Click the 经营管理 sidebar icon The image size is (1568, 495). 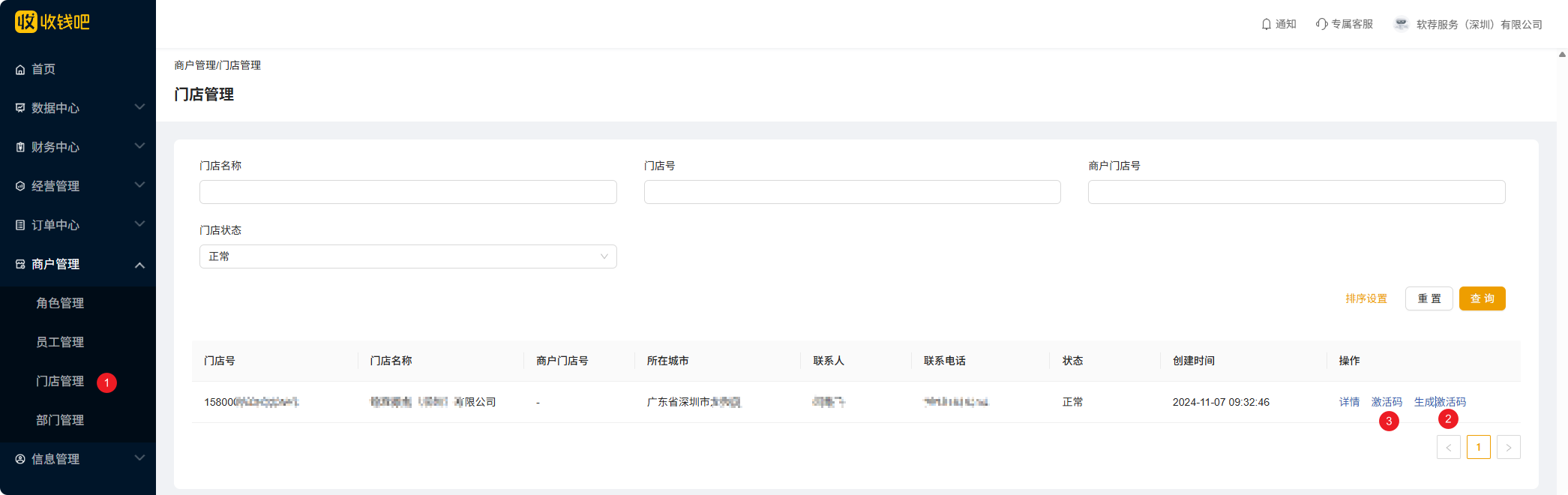(x=20, y=186)
